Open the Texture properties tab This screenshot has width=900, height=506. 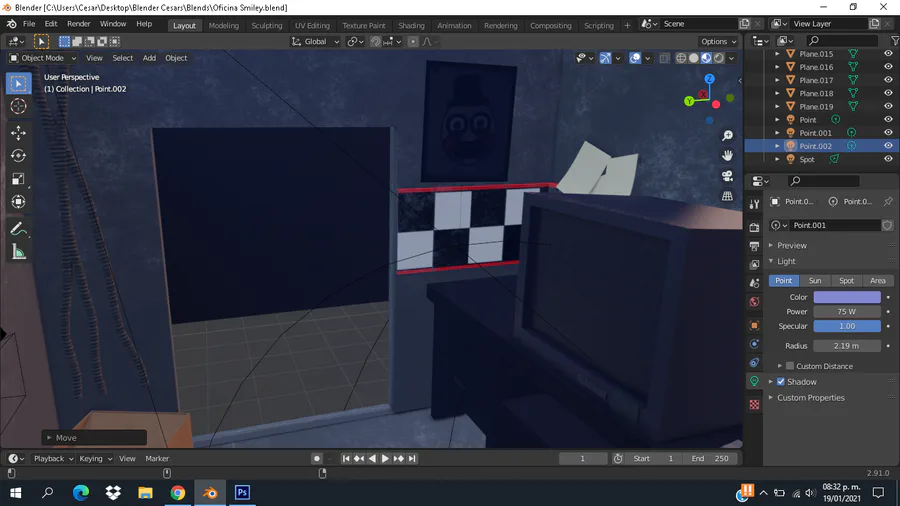[x=754, y=404]
